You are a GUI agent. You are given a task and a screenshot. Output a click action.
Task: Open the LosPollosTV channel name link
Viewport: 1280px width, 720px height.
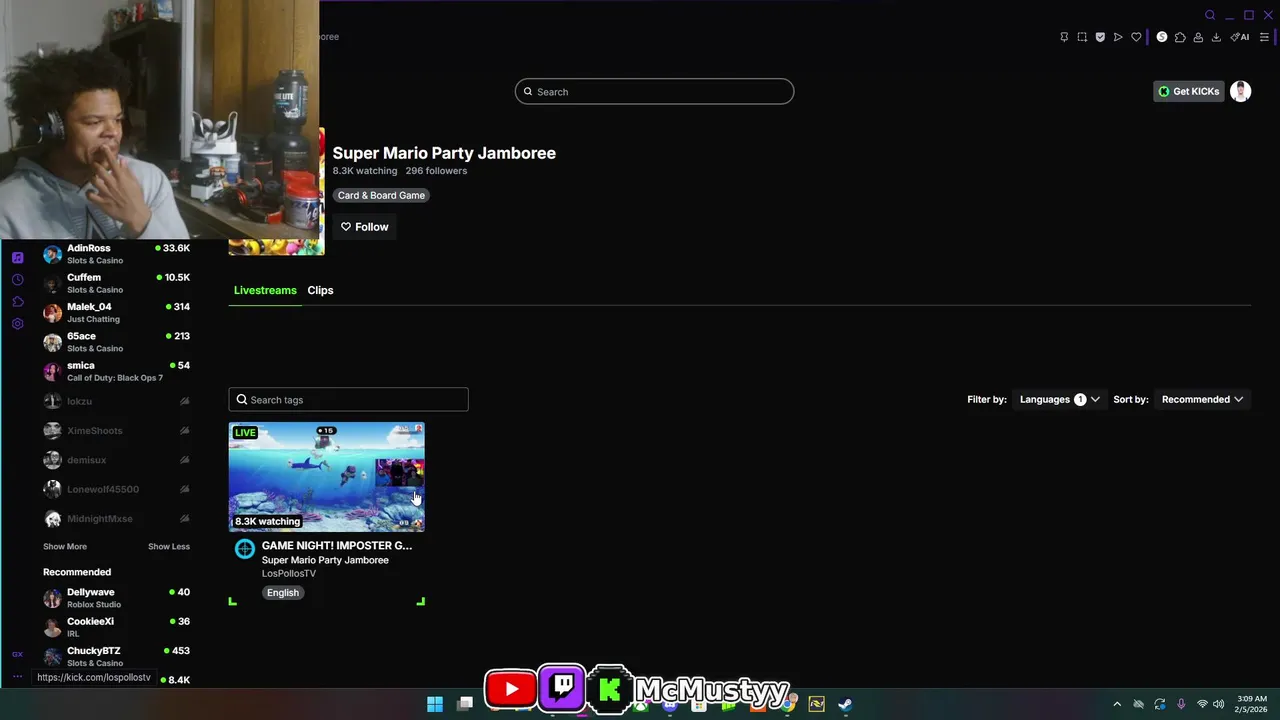tap(289, 573)
